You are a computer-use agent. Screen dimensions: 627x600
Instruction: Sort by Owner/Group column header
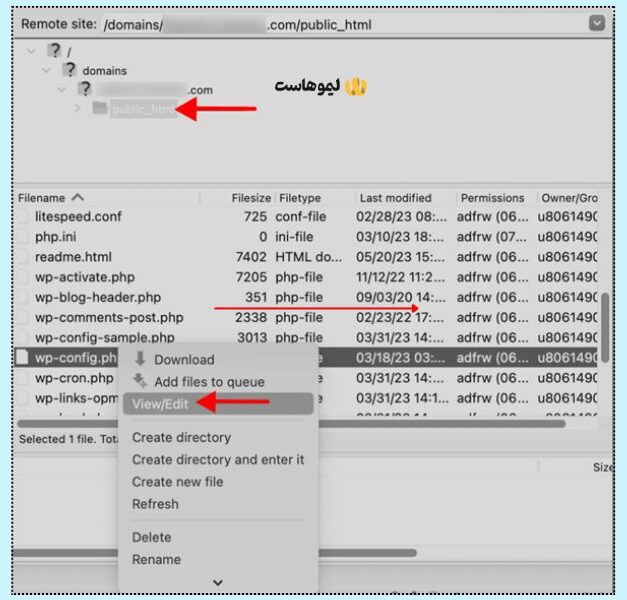569,198
